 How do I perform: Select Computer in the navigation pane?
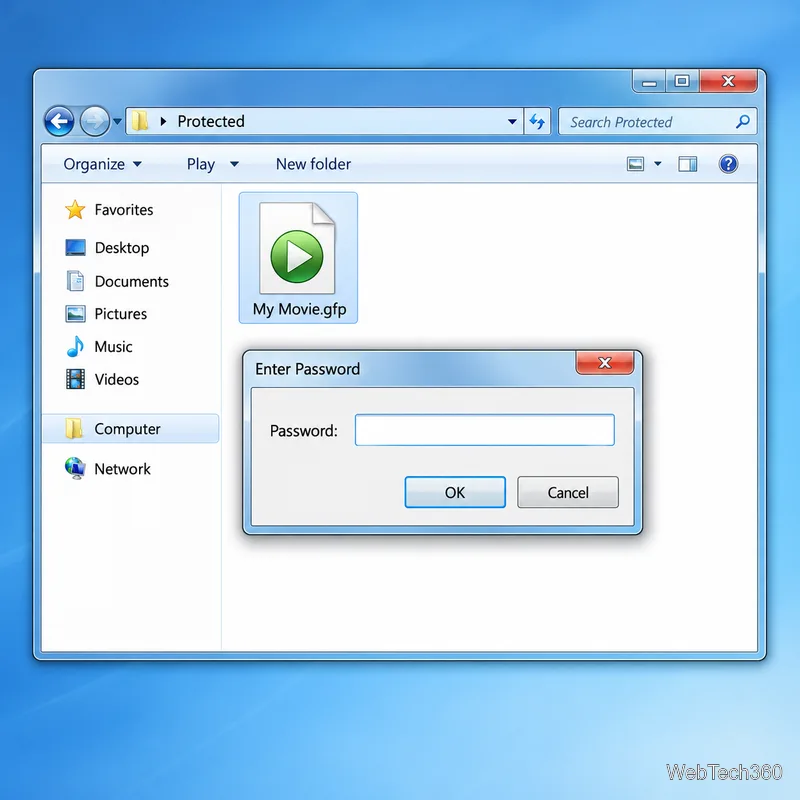tap(131, 429)
